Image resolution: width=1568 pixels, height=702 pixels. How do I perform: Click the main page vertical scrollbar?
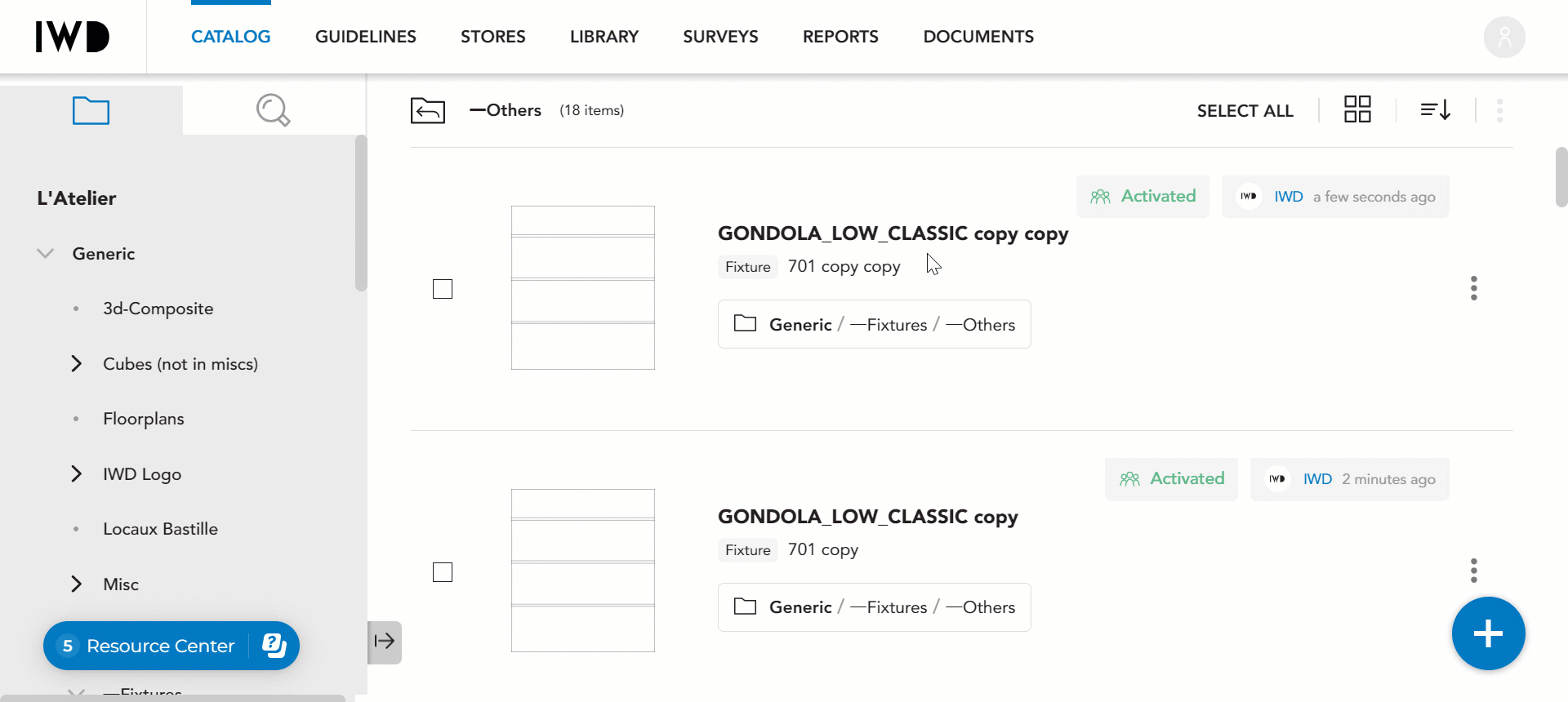tap(1561, 177)
